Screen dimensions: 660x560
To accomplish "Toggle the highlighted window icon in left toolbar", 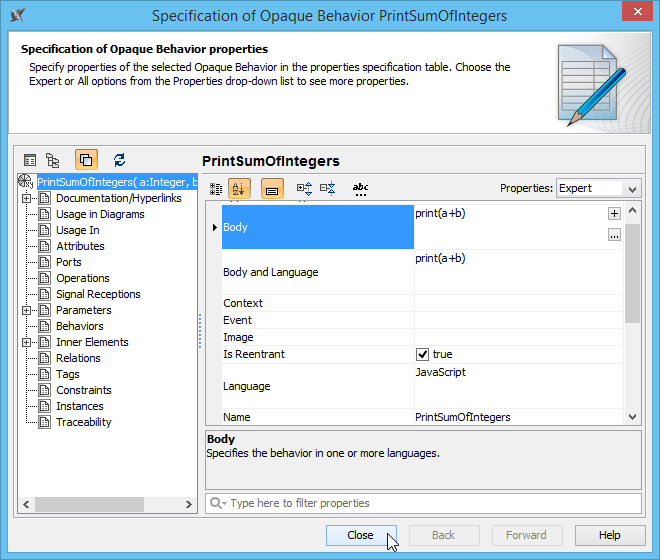I will [86, 160].
